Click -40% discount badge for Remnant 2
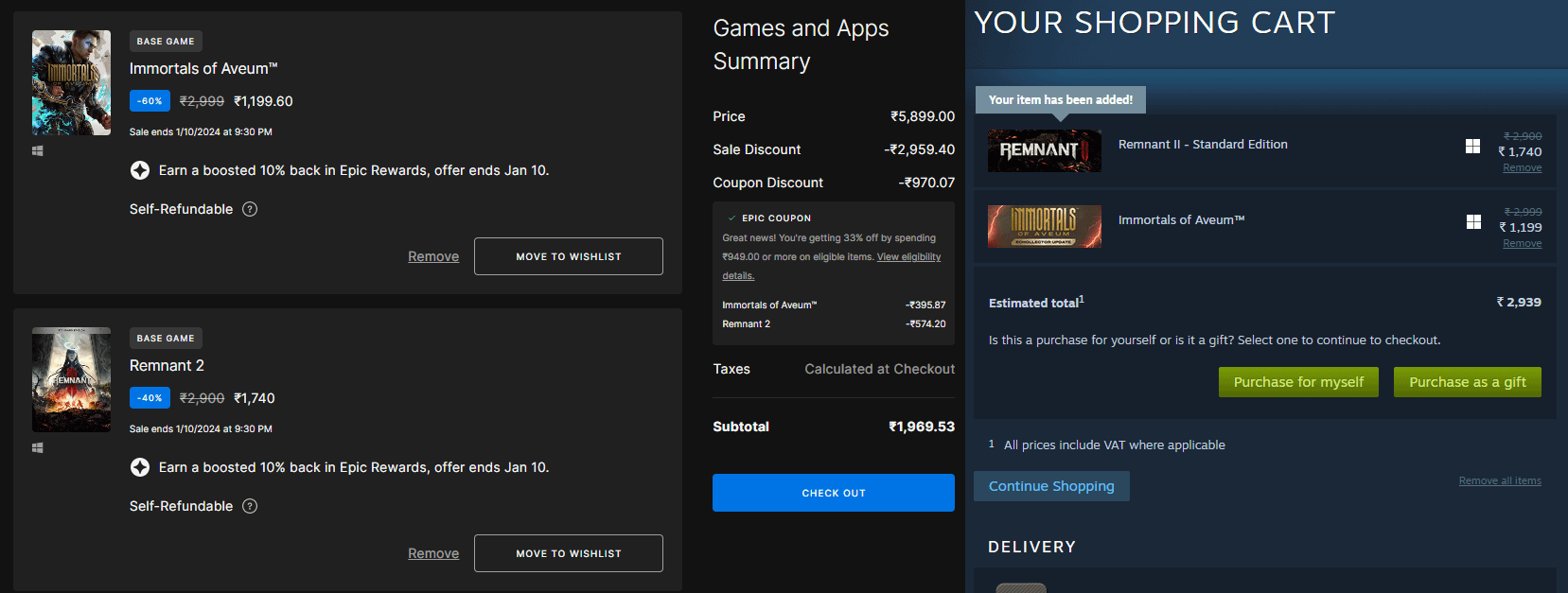The width and height of the screenshot is (1568, 593). point(150,398)
